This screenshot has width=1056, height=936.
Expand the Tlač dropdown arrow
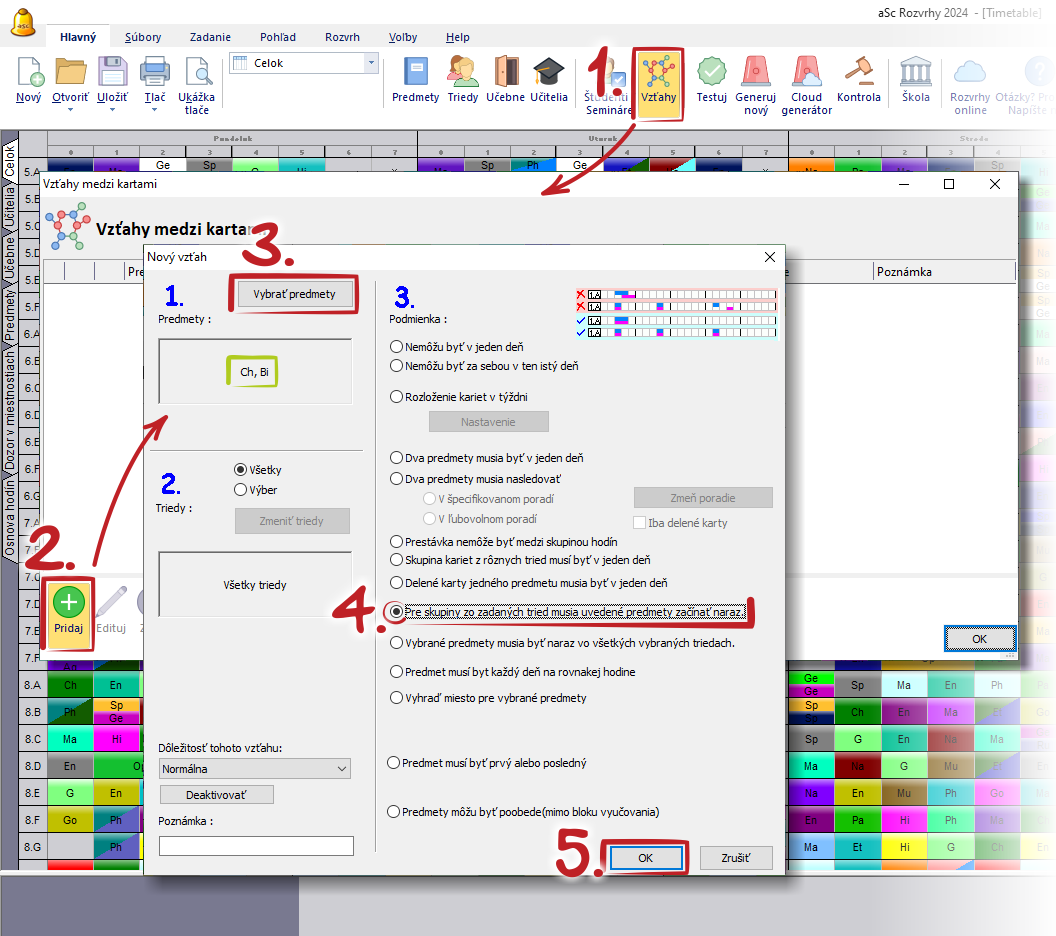pos(154,110)
